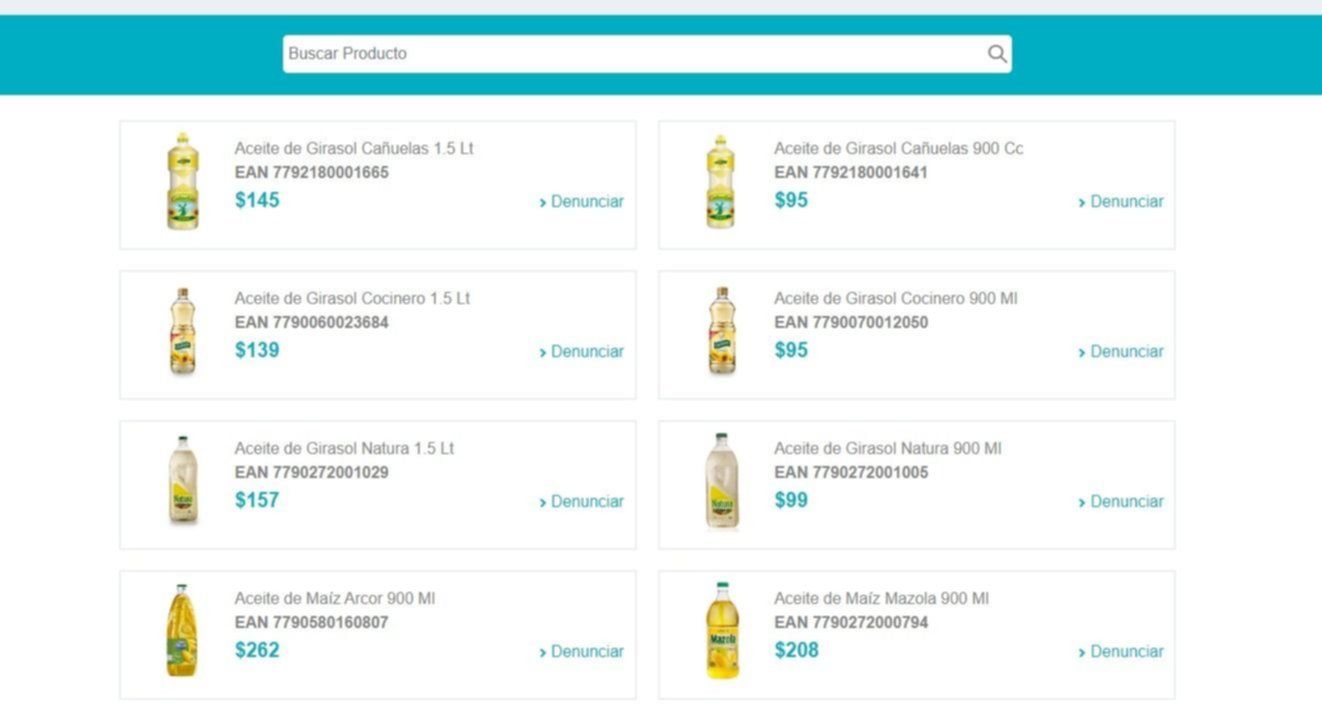Report Natura 900 Ml sunflower oil
The image size is (1322, 708).
point(1121,502)
